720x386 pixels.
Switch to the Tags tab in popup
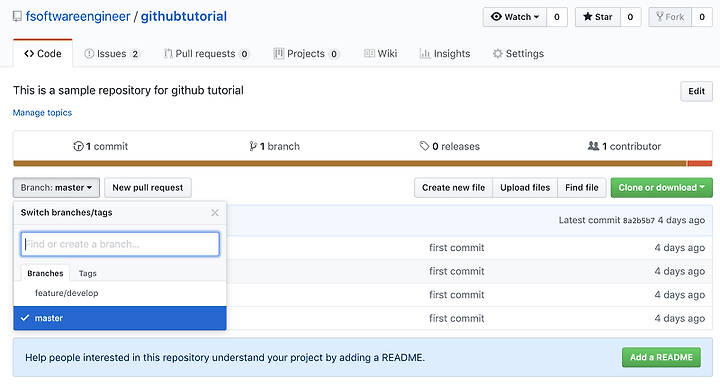(x=87, y=273)
